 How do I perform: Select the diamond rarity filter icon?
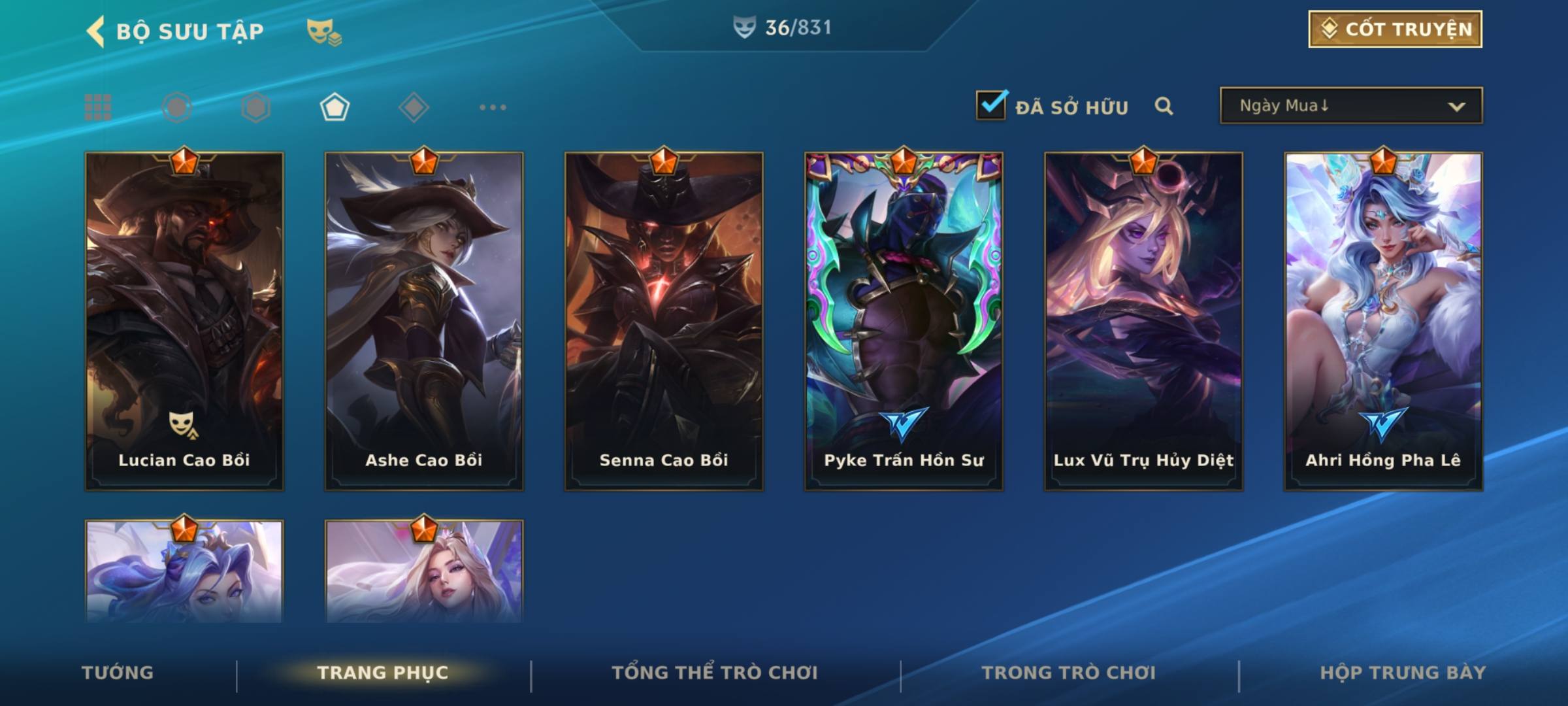(x=414, y=107)
